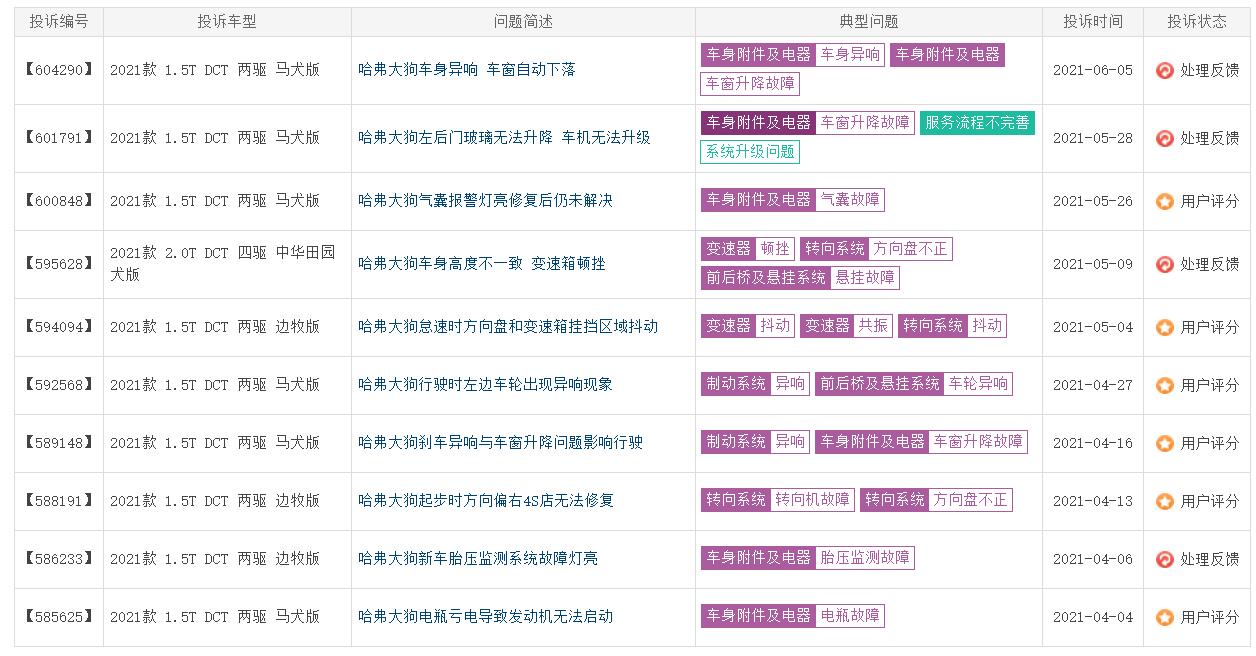Click the 投诉状态 column header
1256x656 pixels.
1198,21
